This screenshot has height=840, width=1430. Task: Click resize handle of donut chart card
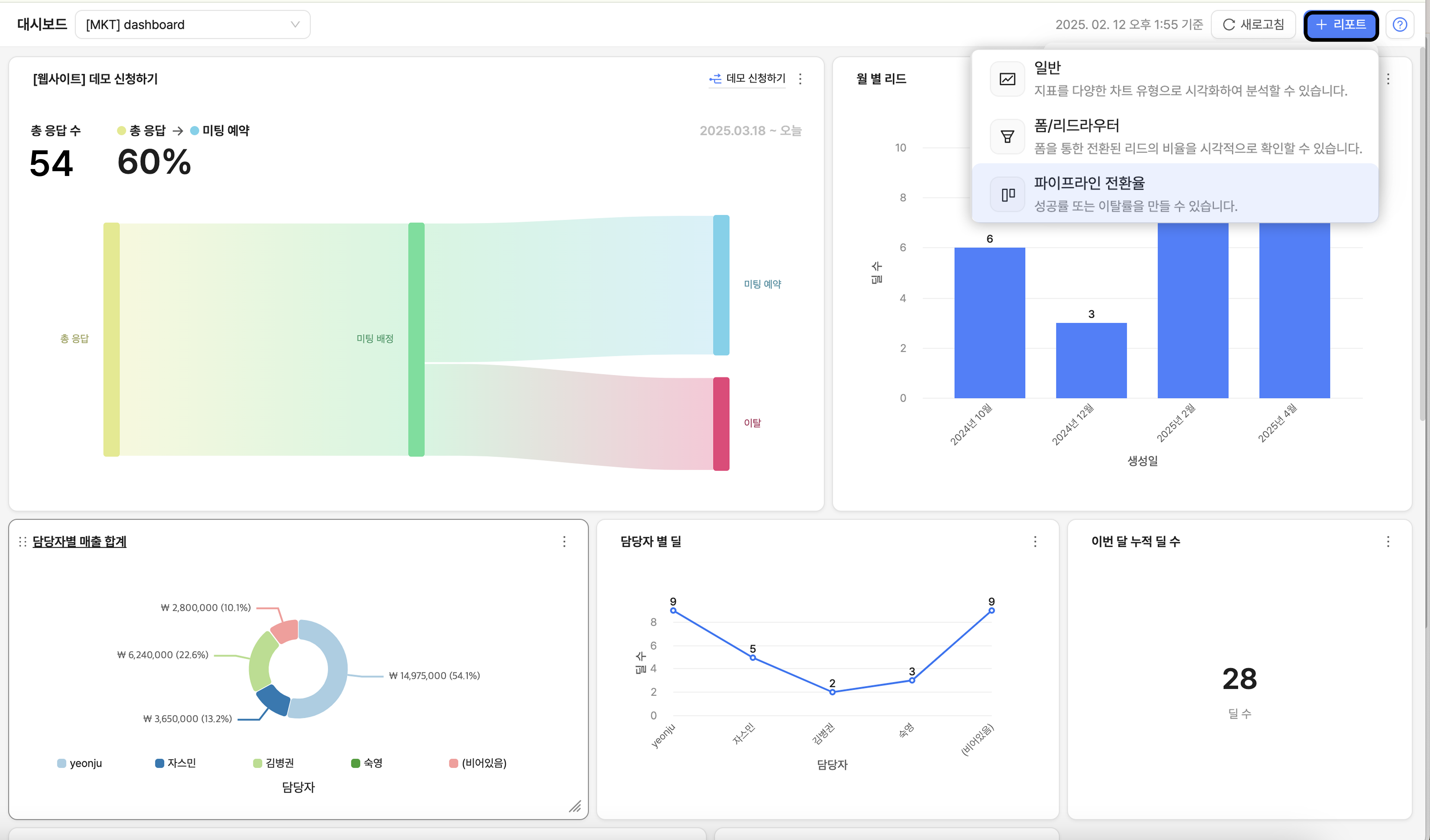pyautogui.click(x=575, y=806)
